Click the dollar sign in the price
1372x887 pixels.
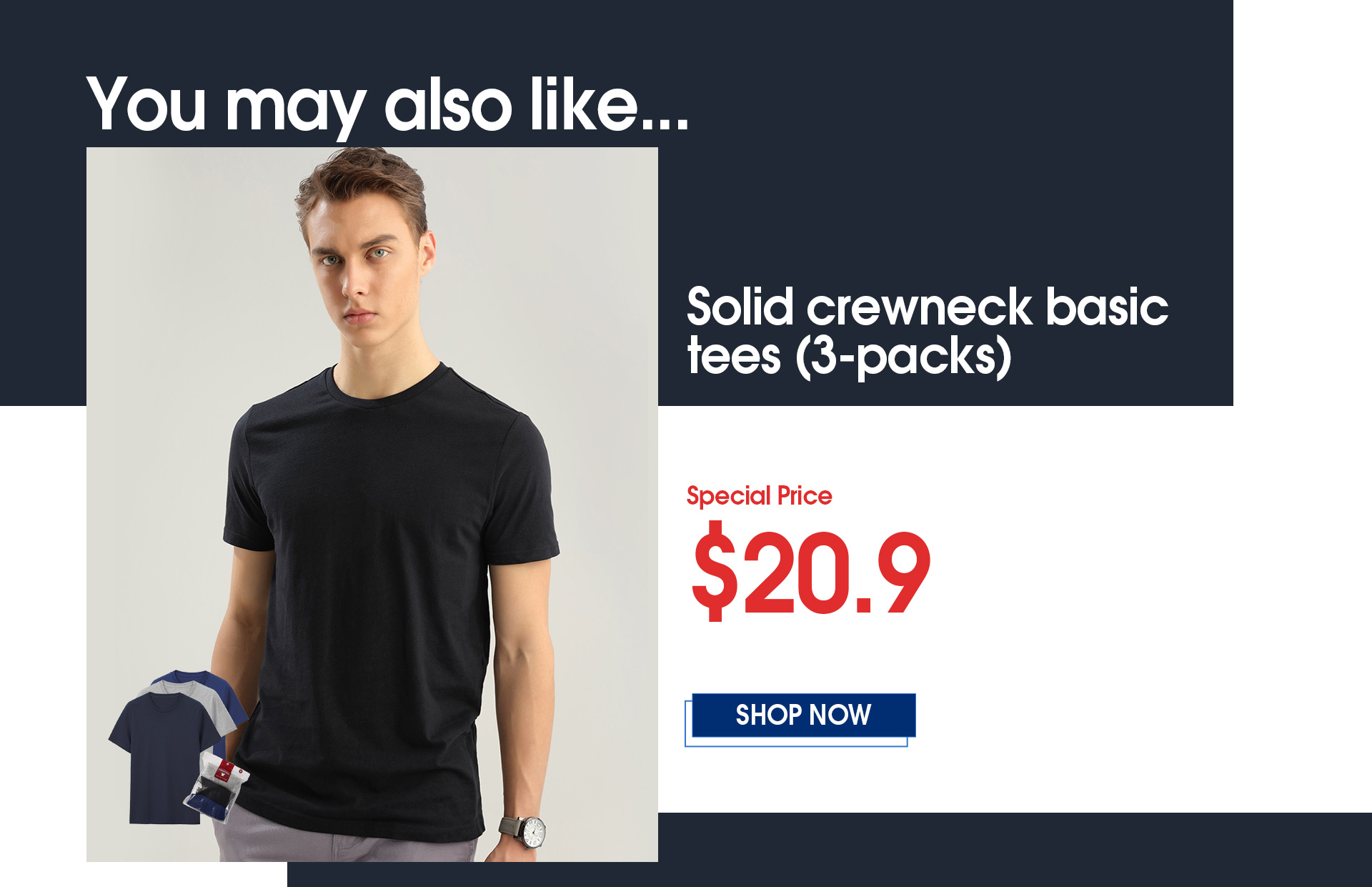pos(715,571)
